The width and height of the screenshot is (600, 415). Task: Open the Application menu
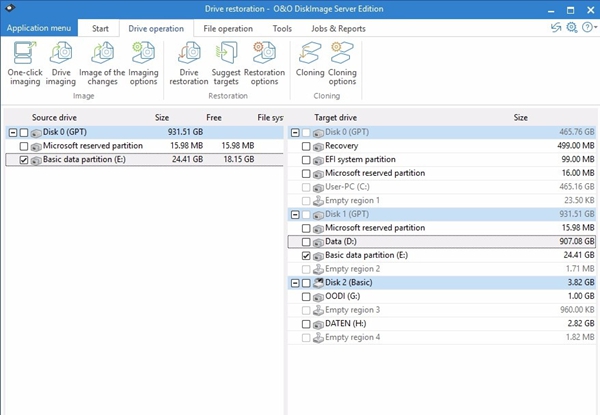coord(39,28)
